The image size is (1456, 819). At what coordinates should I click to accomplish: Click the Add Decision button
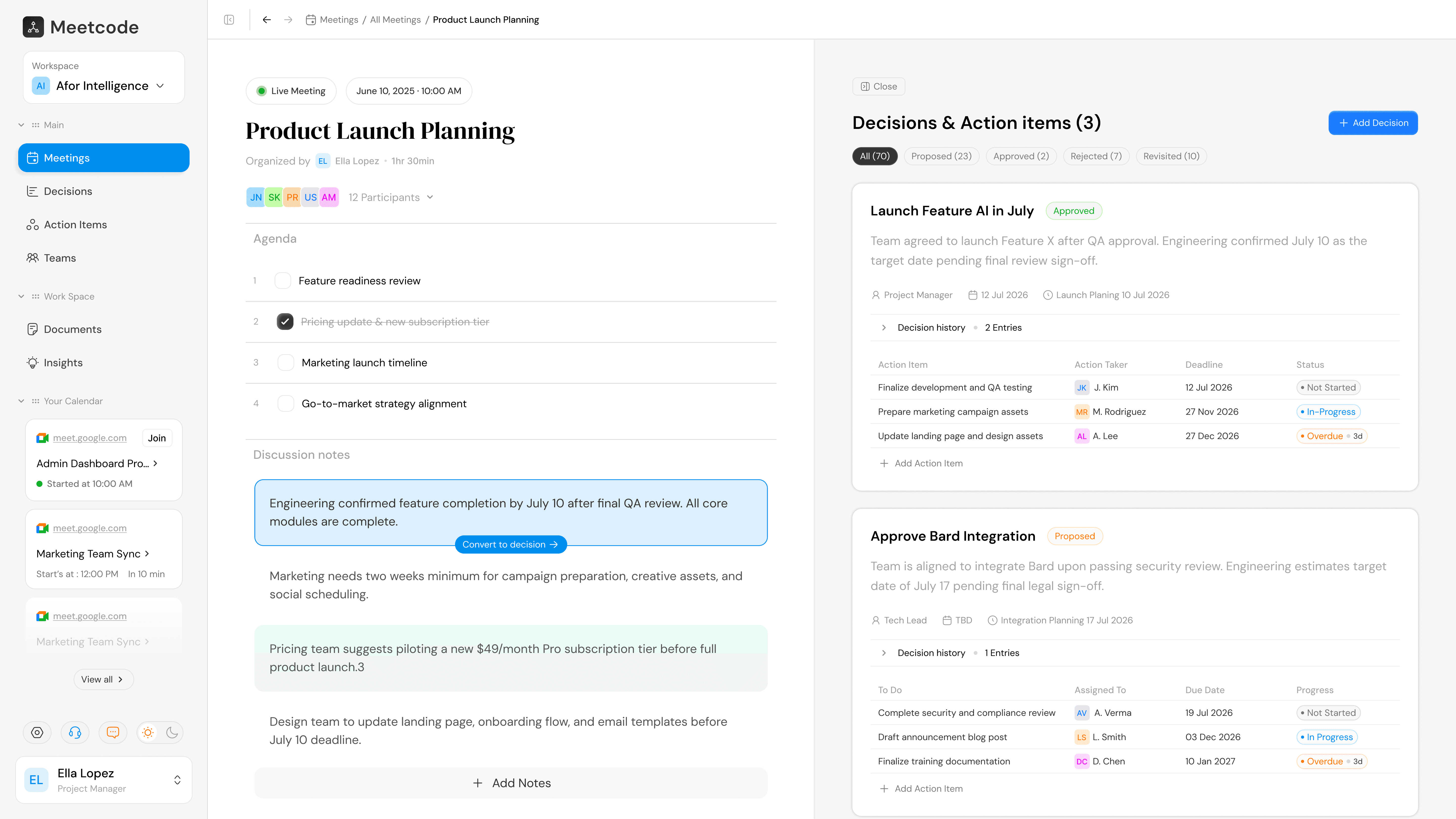tap(1372, 123)
